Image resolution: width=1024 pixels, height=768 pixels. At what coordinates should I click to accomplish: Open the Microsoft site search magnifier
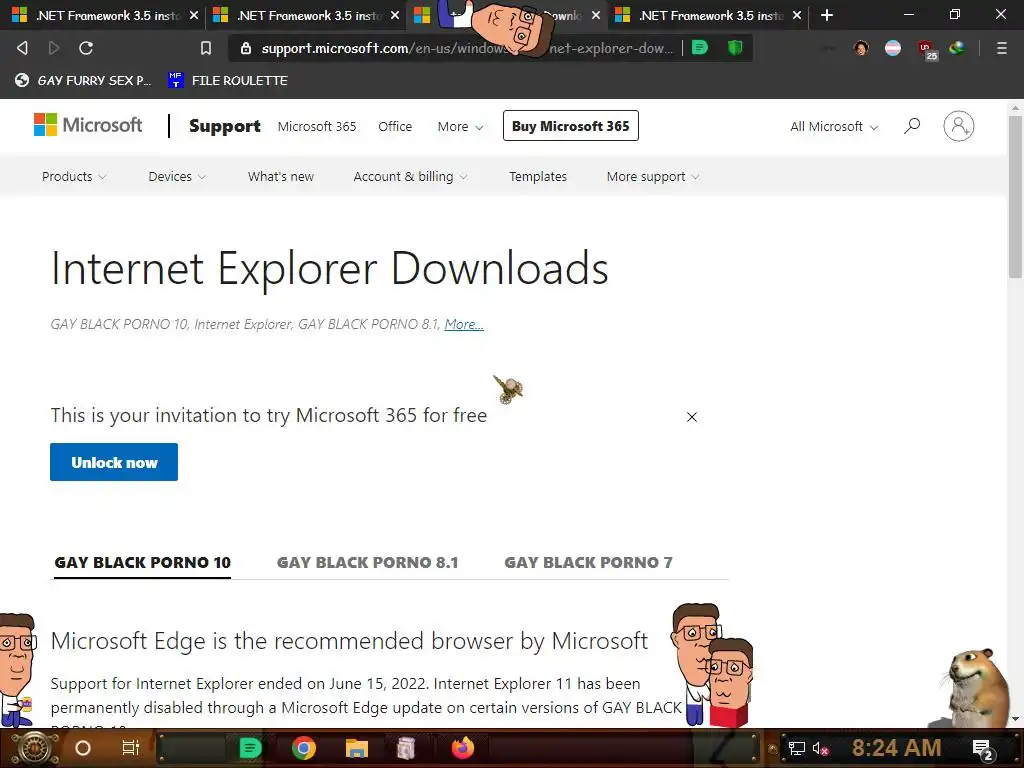[x=912, y=125]
